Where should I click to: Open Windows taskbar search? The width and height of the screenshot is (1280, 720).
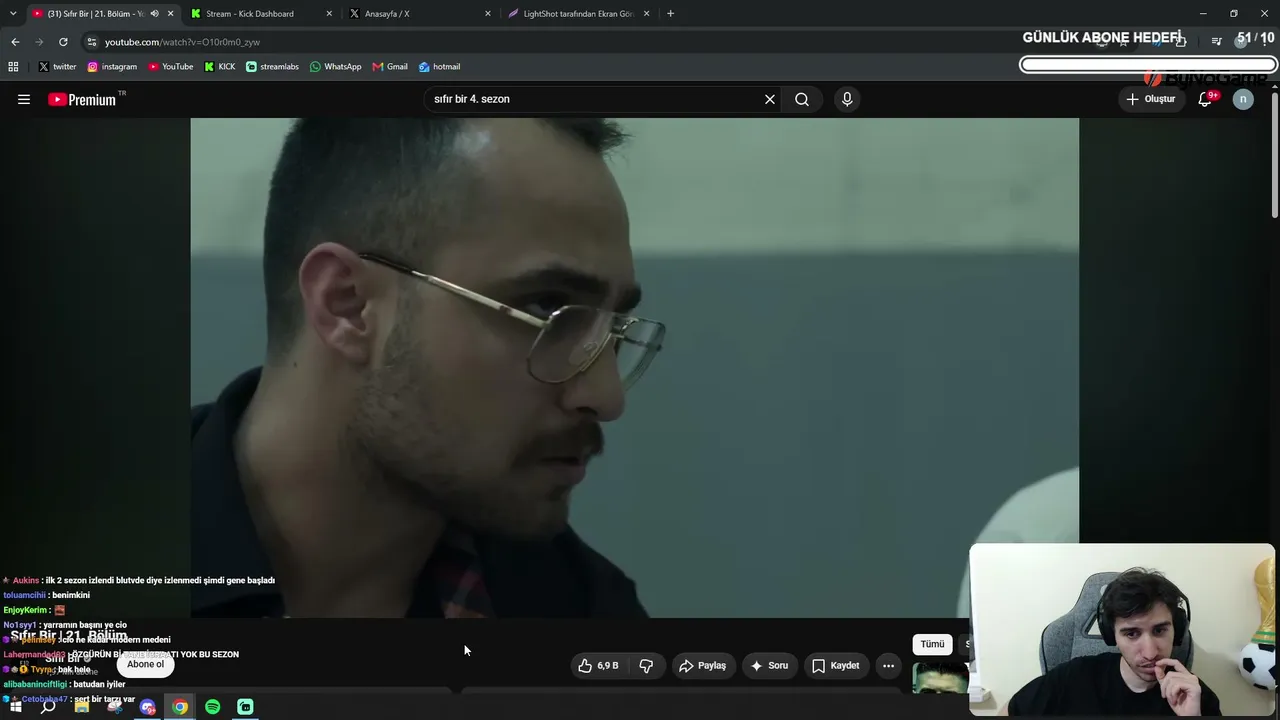48,707
